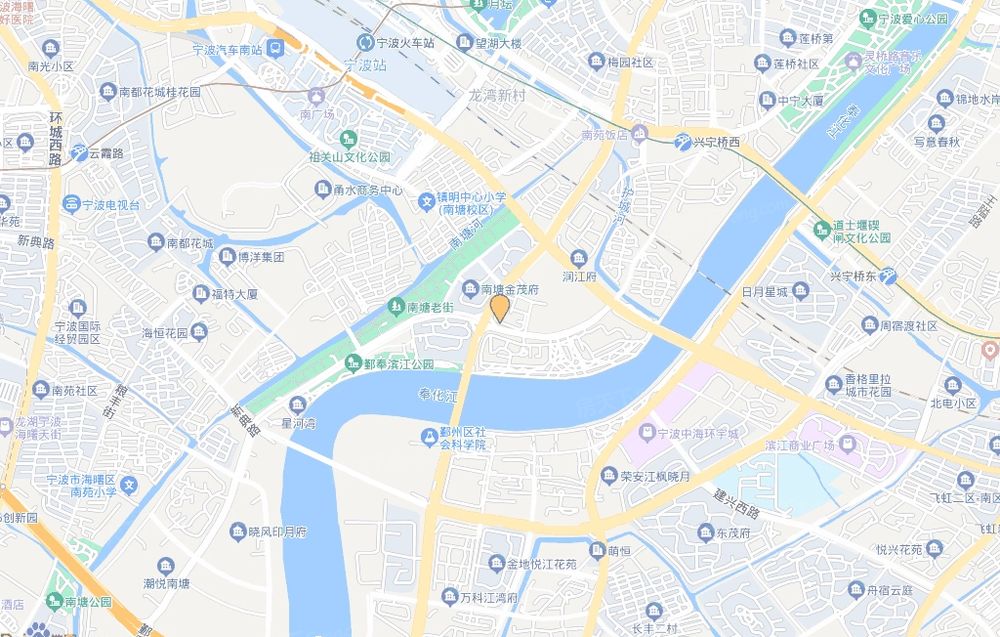The width and height of the screenshot is (1000, 637).
Task: Click the 鄞州区社会科学院 institute icon
Action: click(x=429, y=437)
